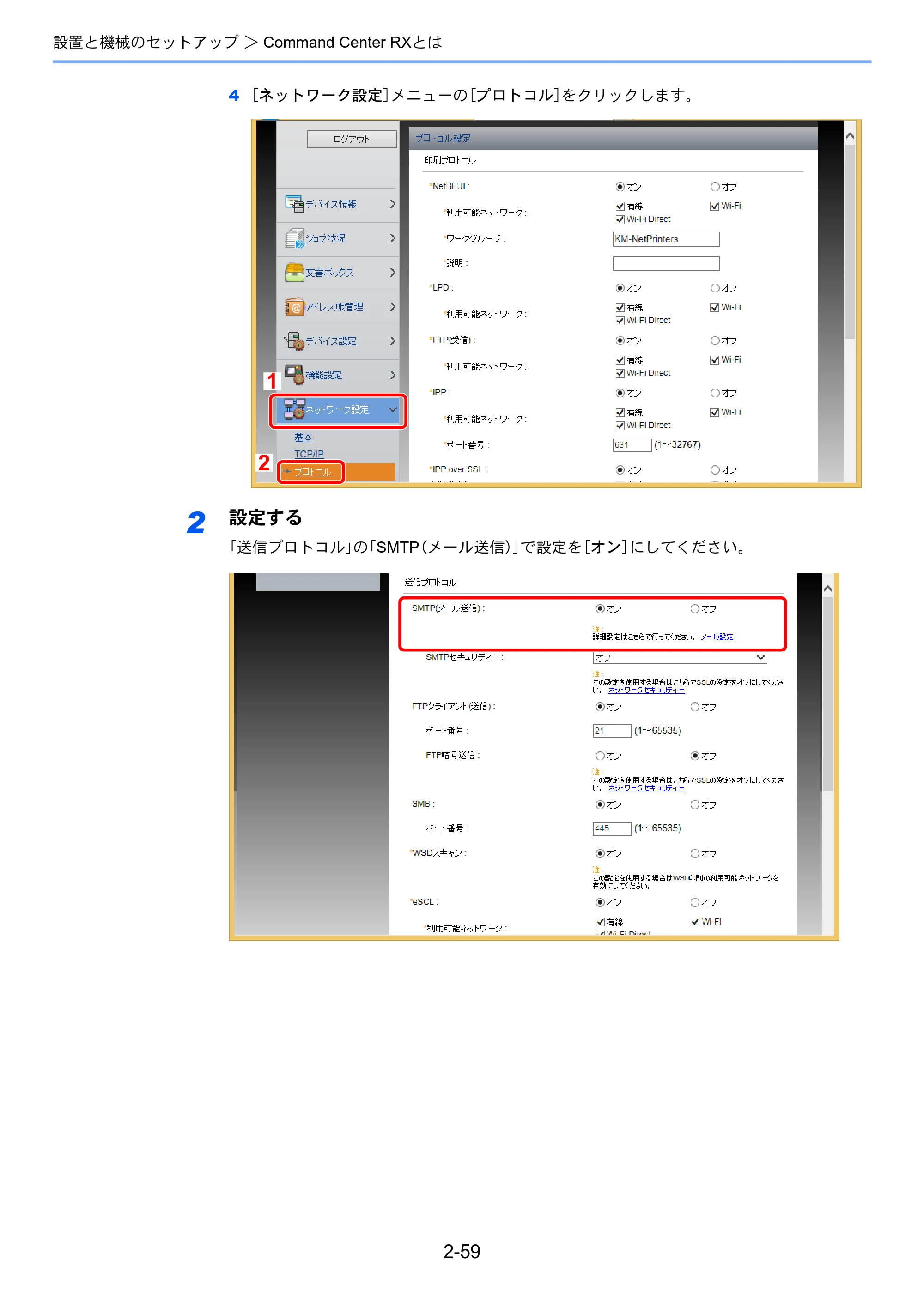Set NetBEUI to オフ
Screen dimensions: 924x1308
point(714,186)
